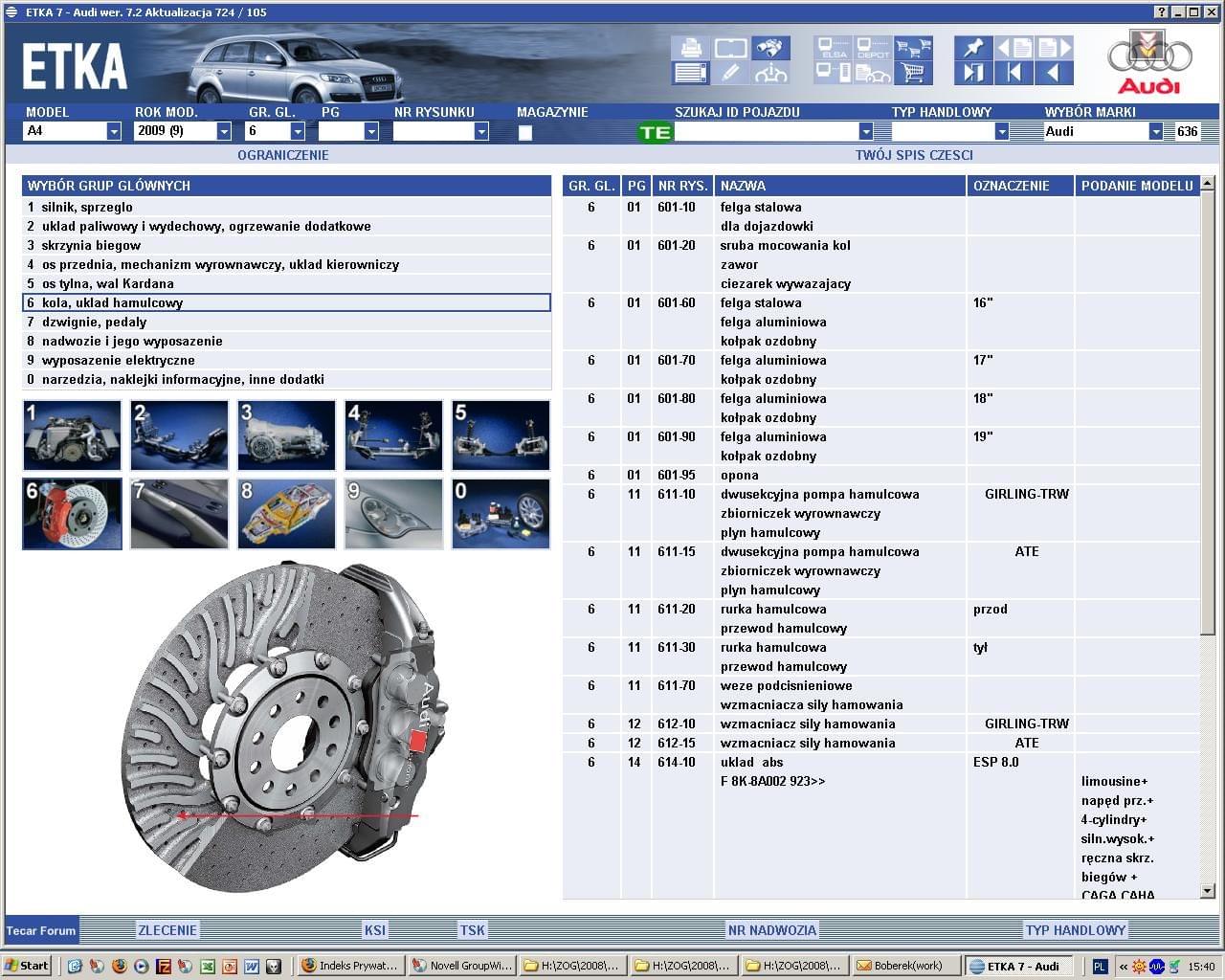The image size is (1225, 980).
Task: Click the PL language indicator in tray
Action: 1100,966
